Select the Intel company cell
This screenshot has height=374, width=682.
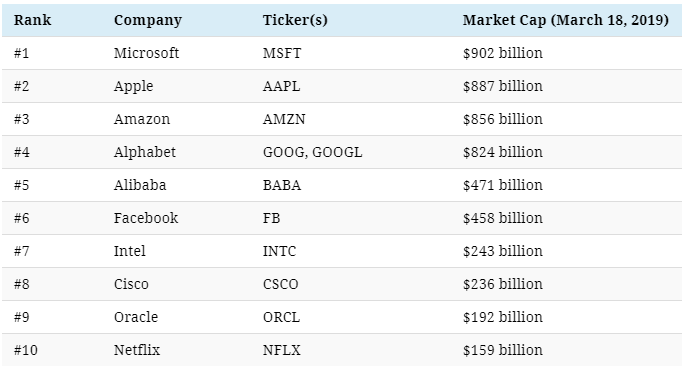click(129, 251)
